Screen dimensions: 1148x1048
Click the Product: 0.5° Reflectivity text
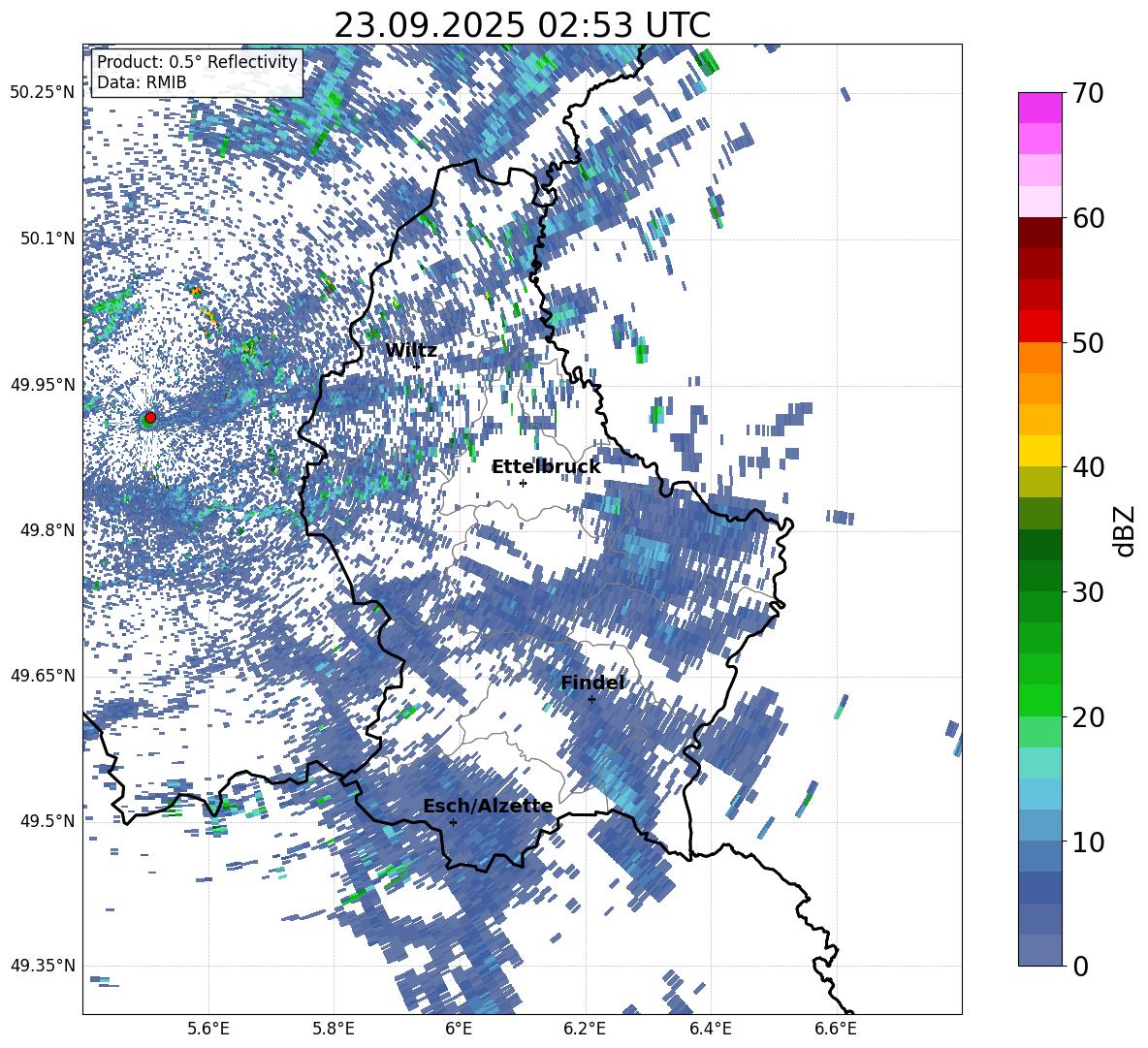(197, 61)
